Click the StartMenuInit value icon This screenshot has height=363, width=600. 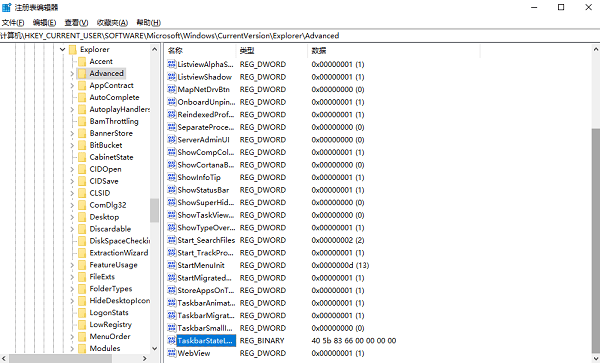click(x=171, y=265)
